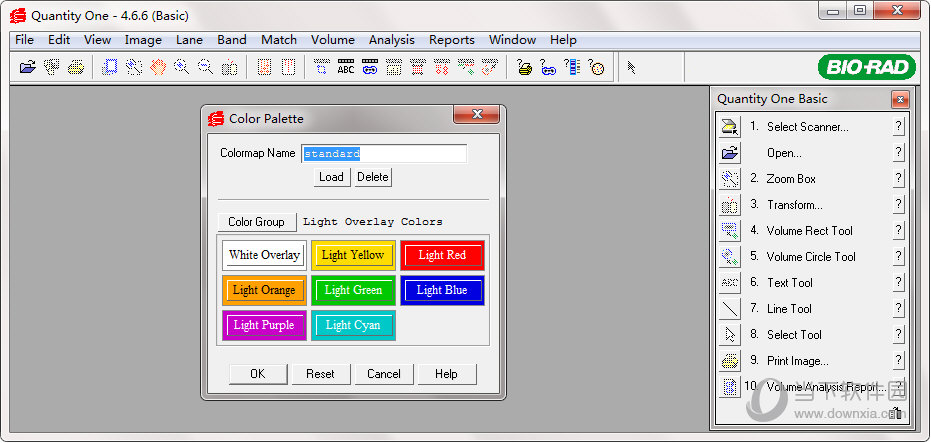Click Delete button in Color Palette
Viewport: 931px width, 443px height.
(x=373, y=177)
